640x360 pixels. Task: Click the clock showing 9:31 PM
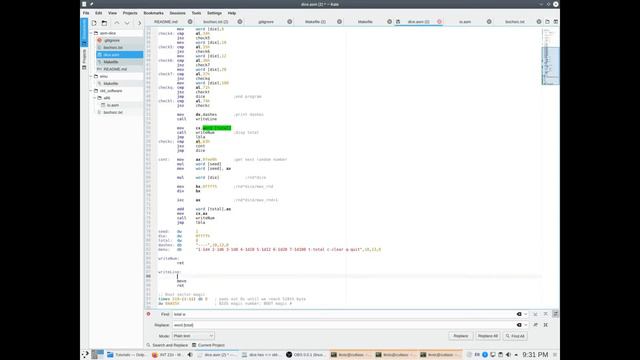pyautogui.click(x=535, y=355)
